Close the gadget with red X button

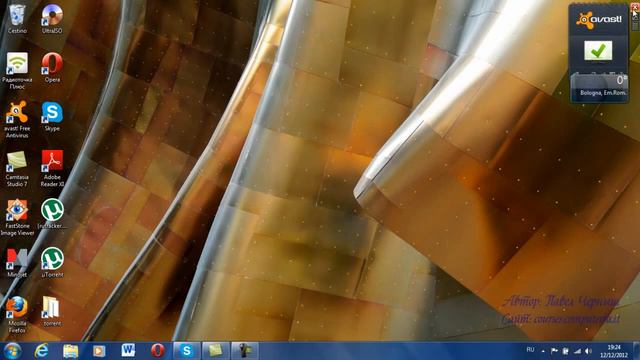pos(635,7)
